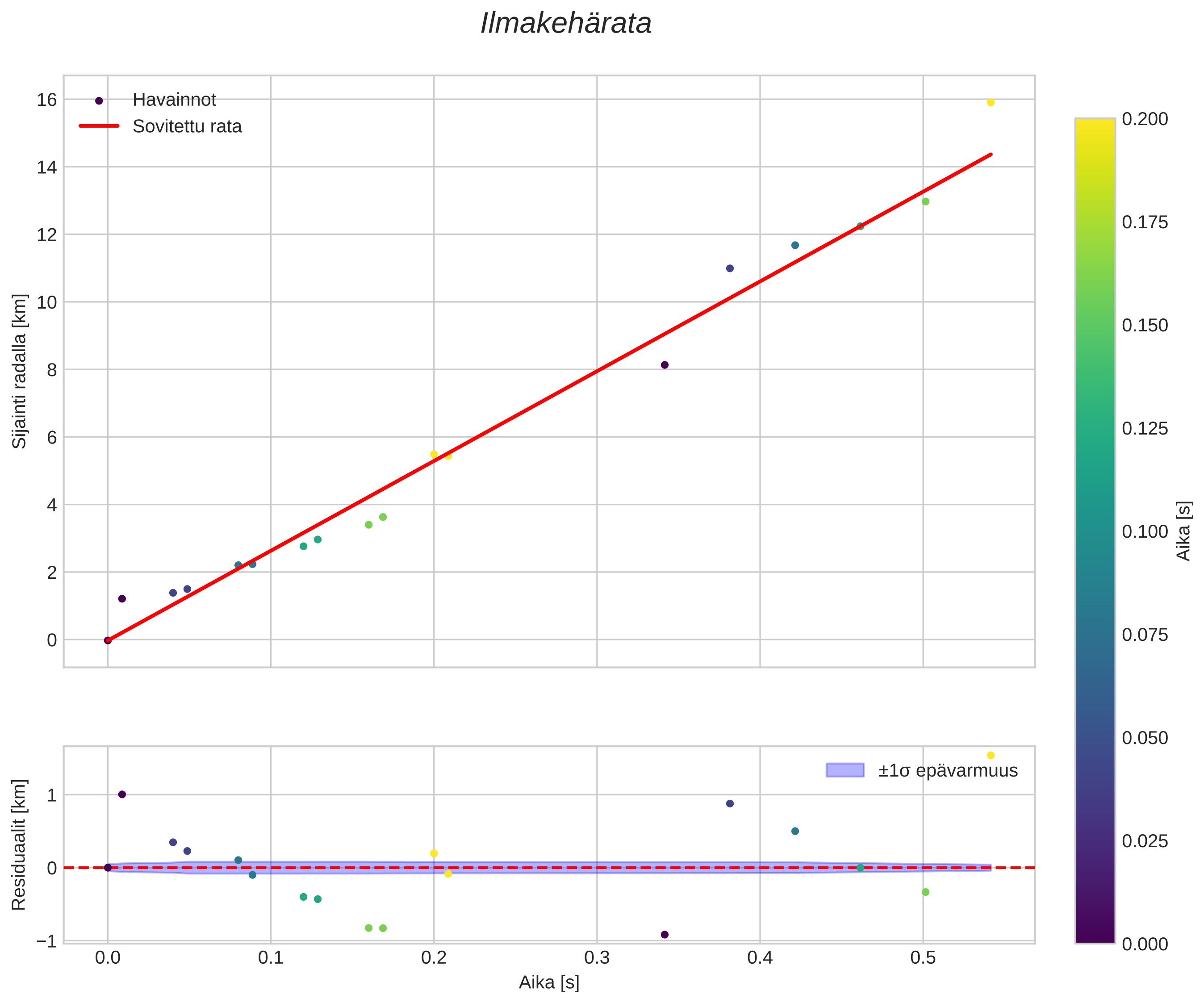Click the yellow residual point above 1.5 km
The height and width of the screenshot is (1003, 1204).
point(991,755)
